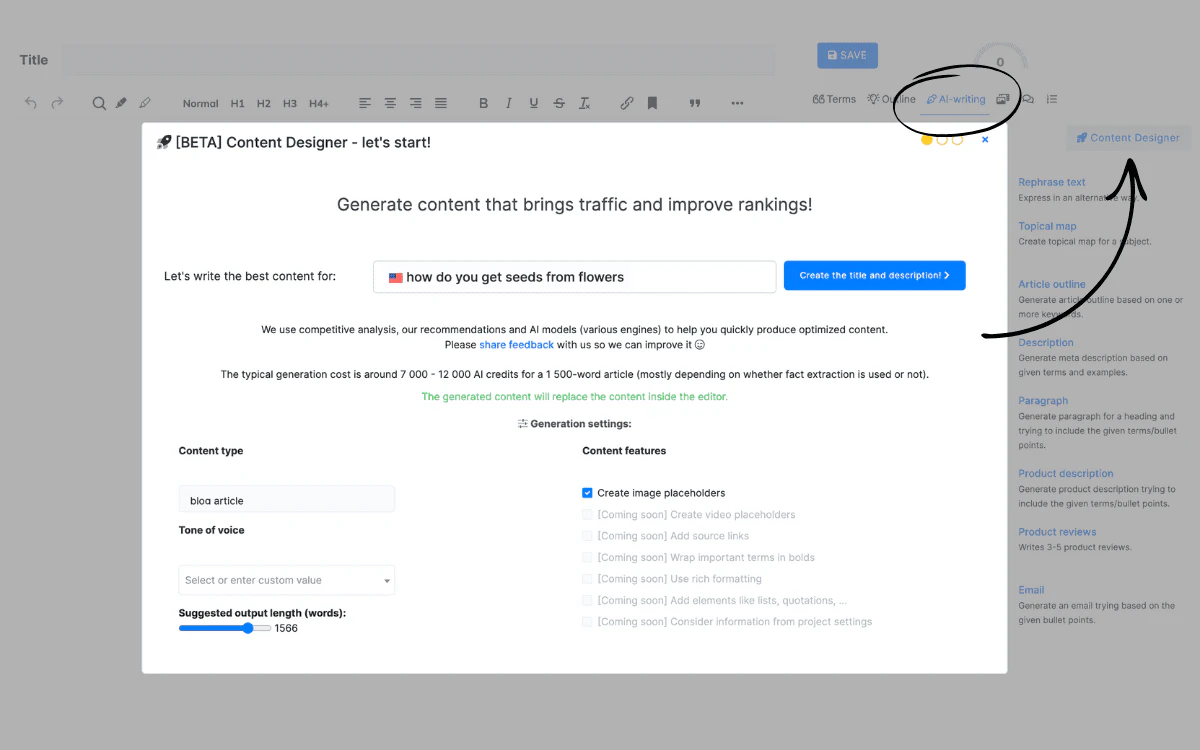Click the strikethrough icon in the toolbar

coord(559,103)
